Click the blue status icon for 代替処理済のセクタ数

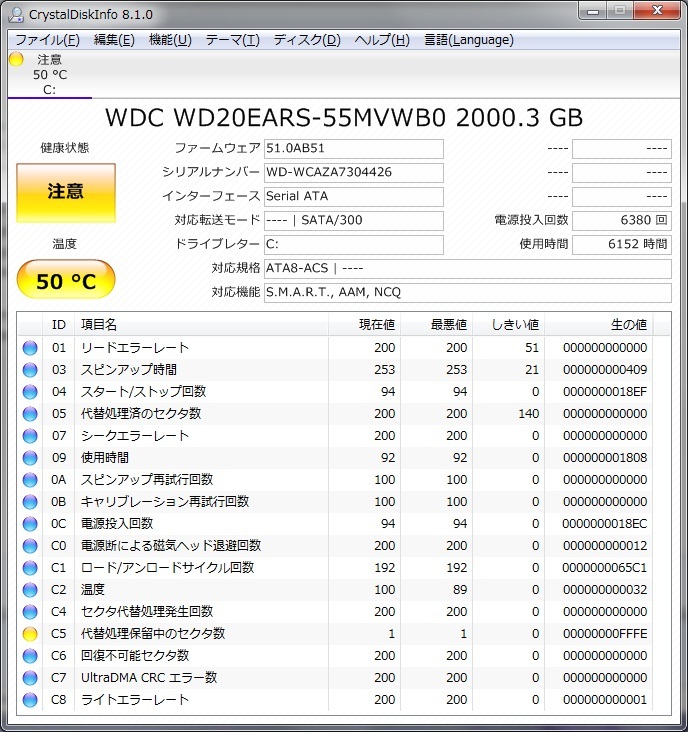pos(30,414)
